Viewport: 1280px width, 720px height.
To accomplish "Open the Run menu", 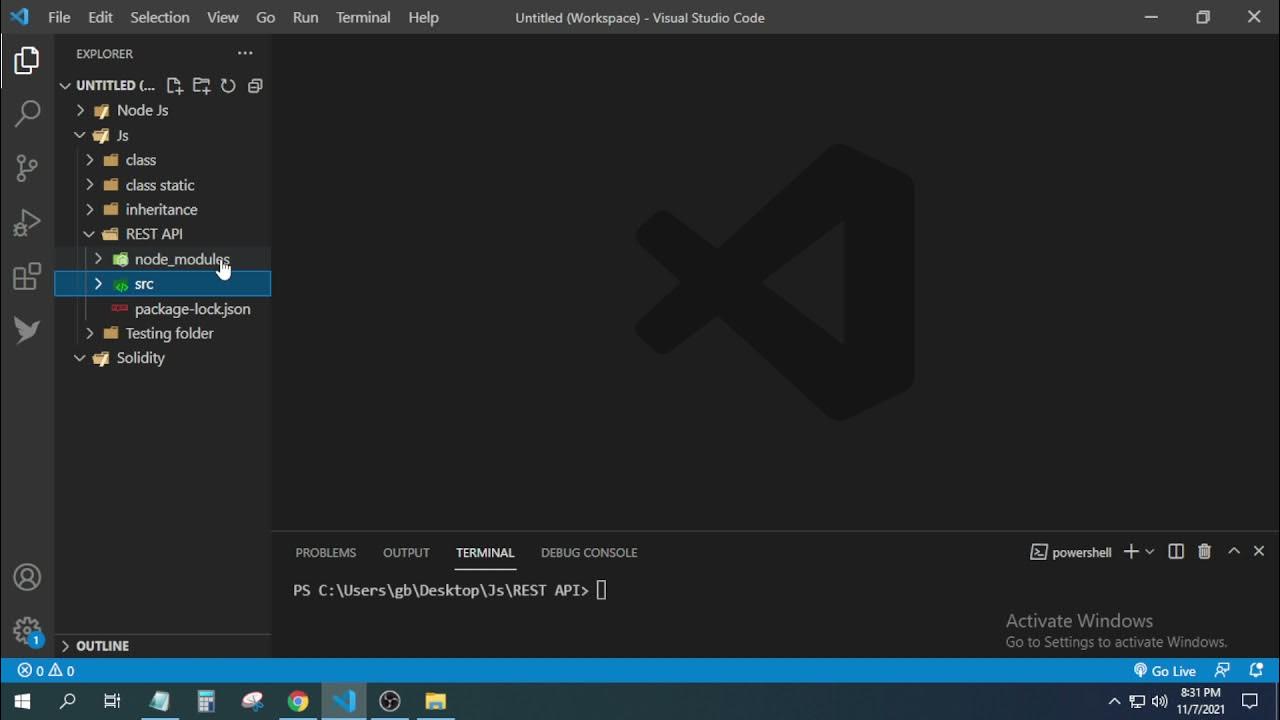I will coord(305,17).
